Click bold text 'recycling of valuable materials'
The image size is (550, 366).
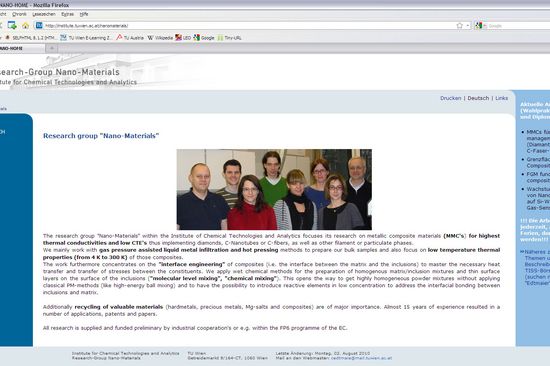(119, 307)
